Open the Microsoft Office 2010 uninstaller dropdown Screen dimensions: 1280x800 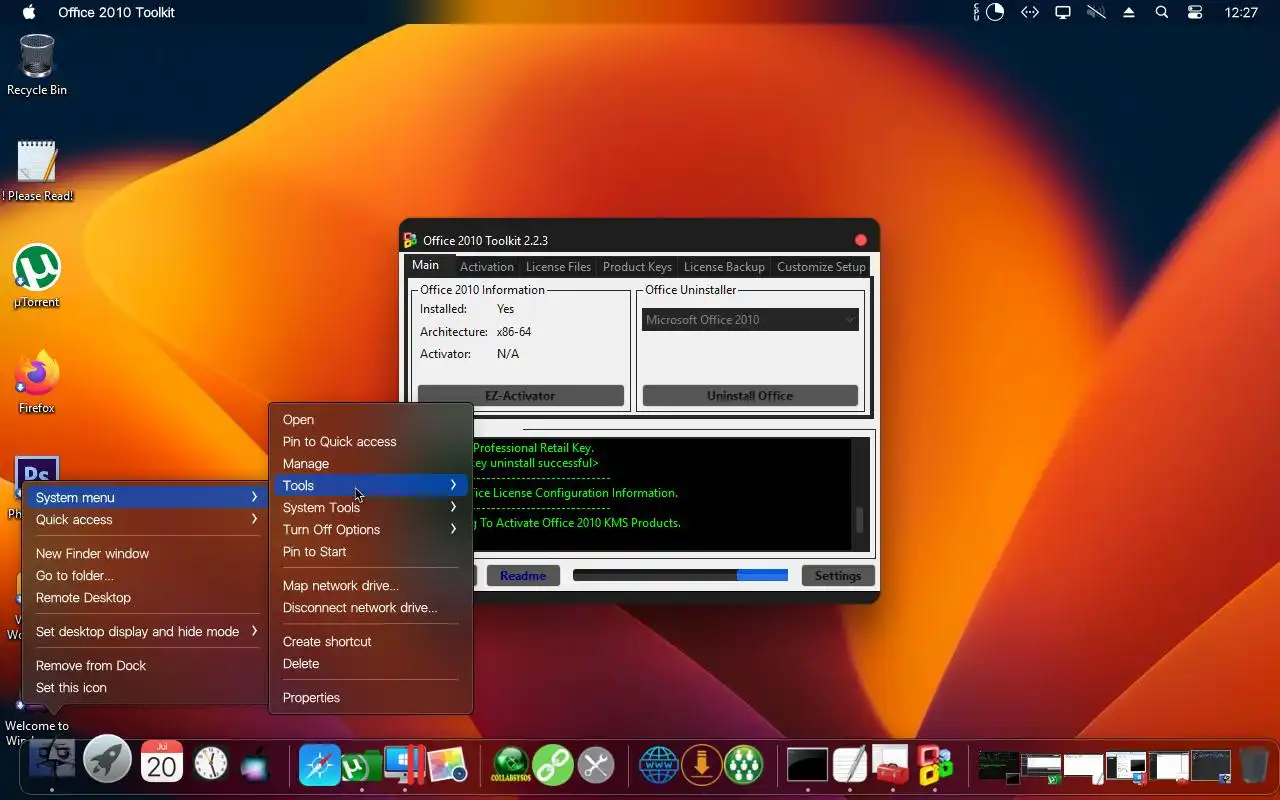[750, 320]
